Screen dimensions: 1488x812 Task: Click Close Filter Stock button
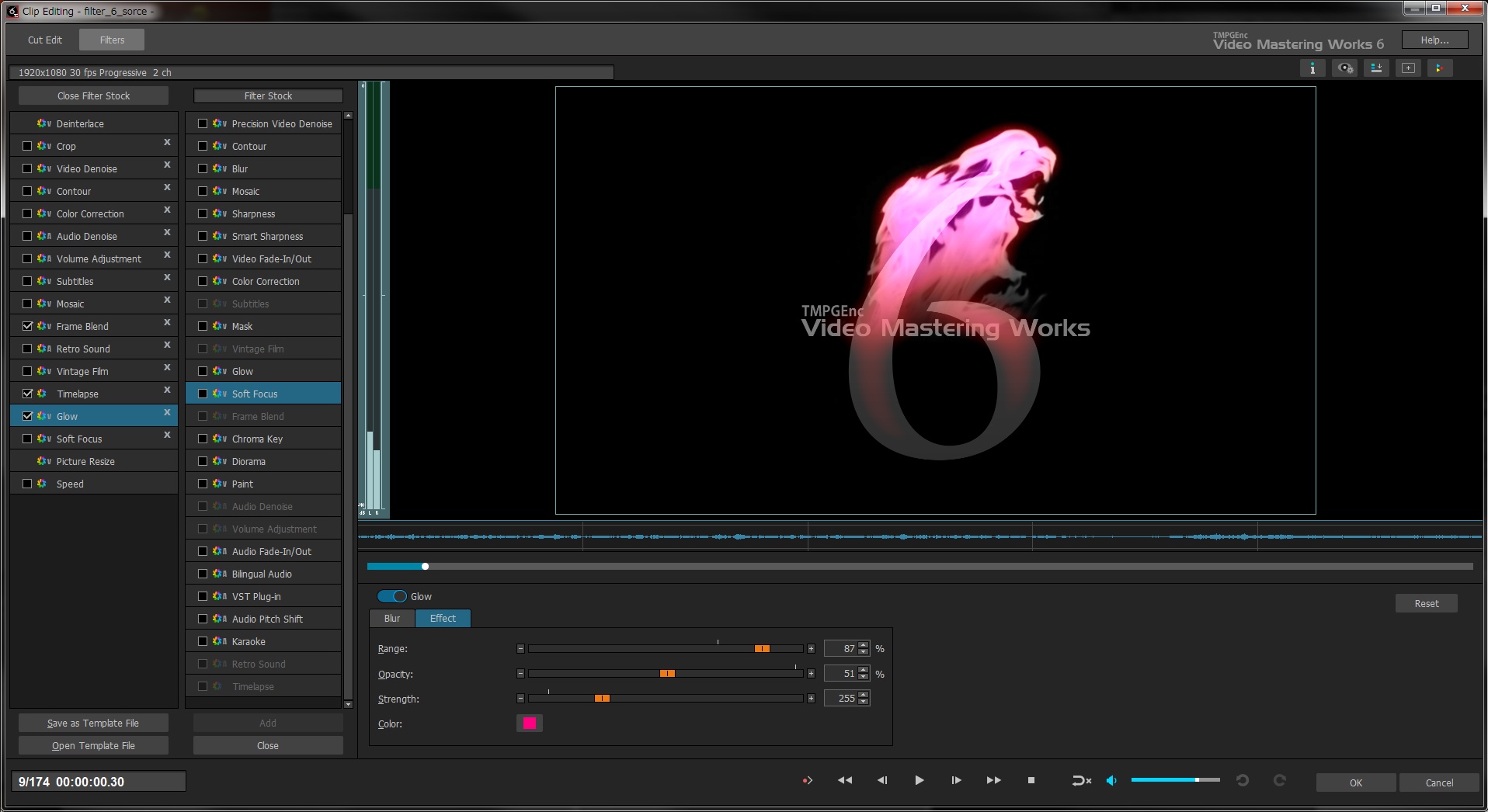(x=93, y=95)
